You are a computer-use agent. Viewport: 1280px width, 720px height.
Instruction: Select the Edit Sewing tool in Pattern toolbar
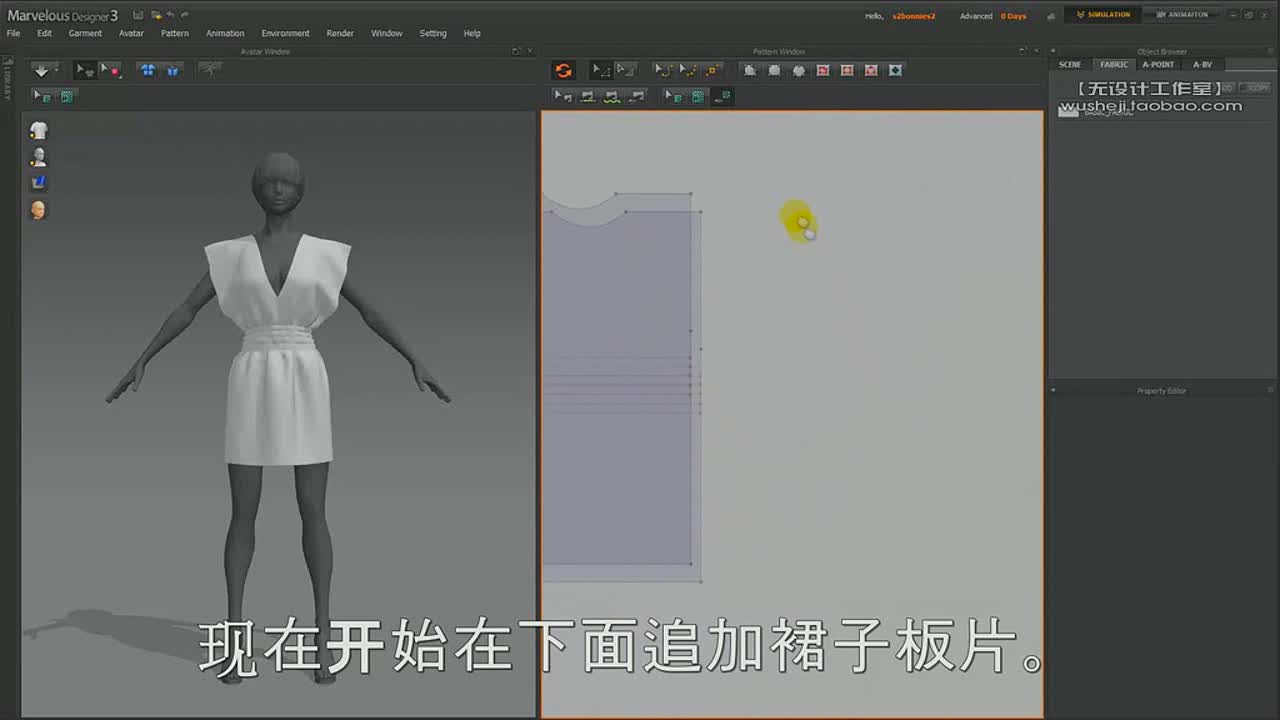coord(563,96)
